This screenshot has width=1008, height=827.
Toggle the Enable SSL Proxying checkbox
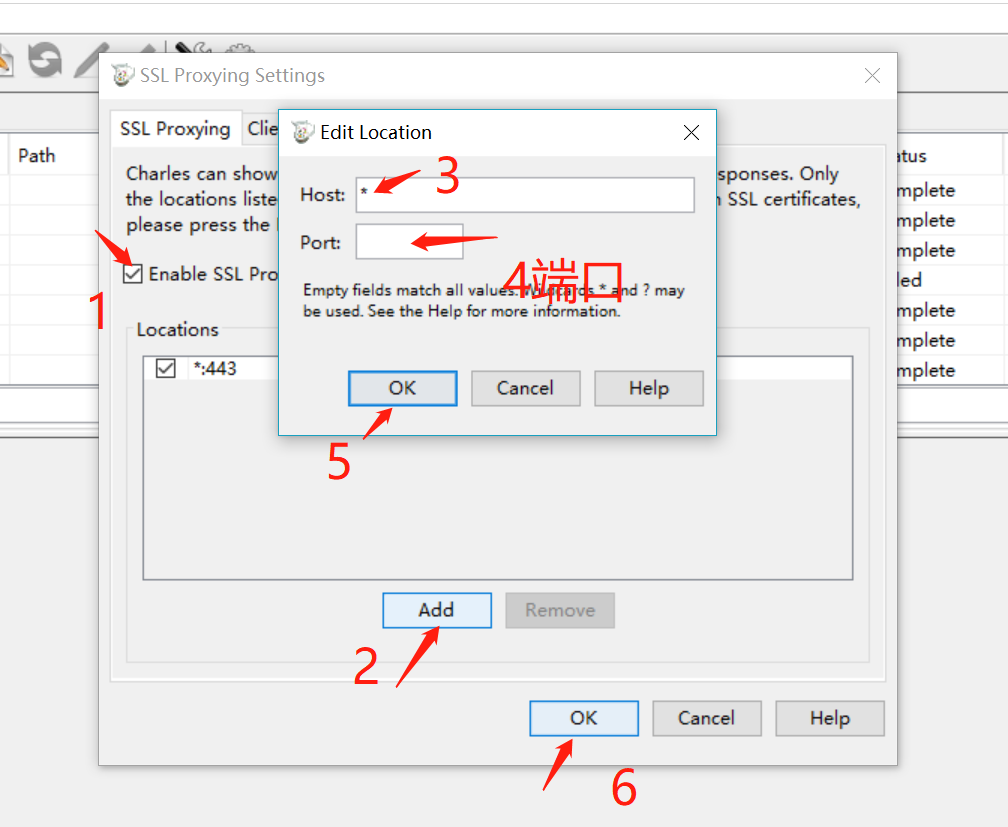tap(132, 274)
